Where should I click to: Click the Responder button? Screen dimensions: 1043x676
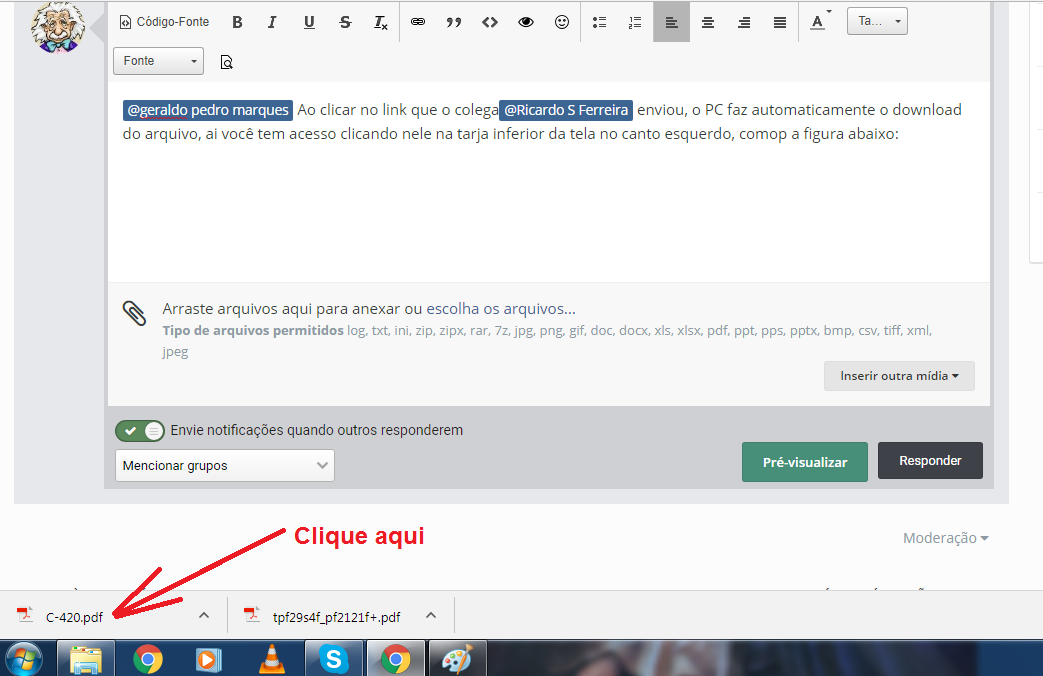tap(930, 460)
